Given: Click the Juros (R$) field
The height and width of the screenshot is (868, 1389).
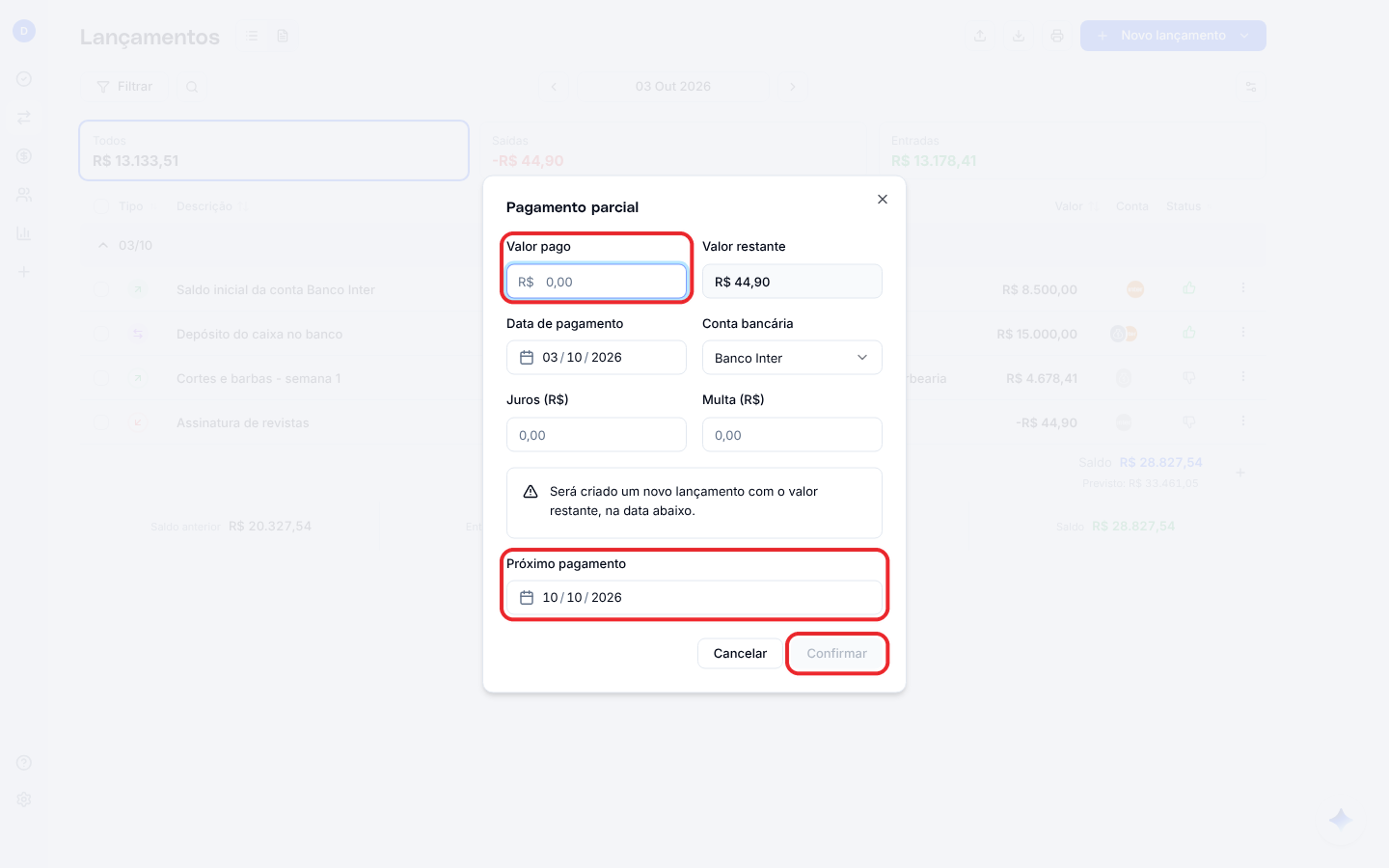Looking at the screenshot, I should pos(596,435).
